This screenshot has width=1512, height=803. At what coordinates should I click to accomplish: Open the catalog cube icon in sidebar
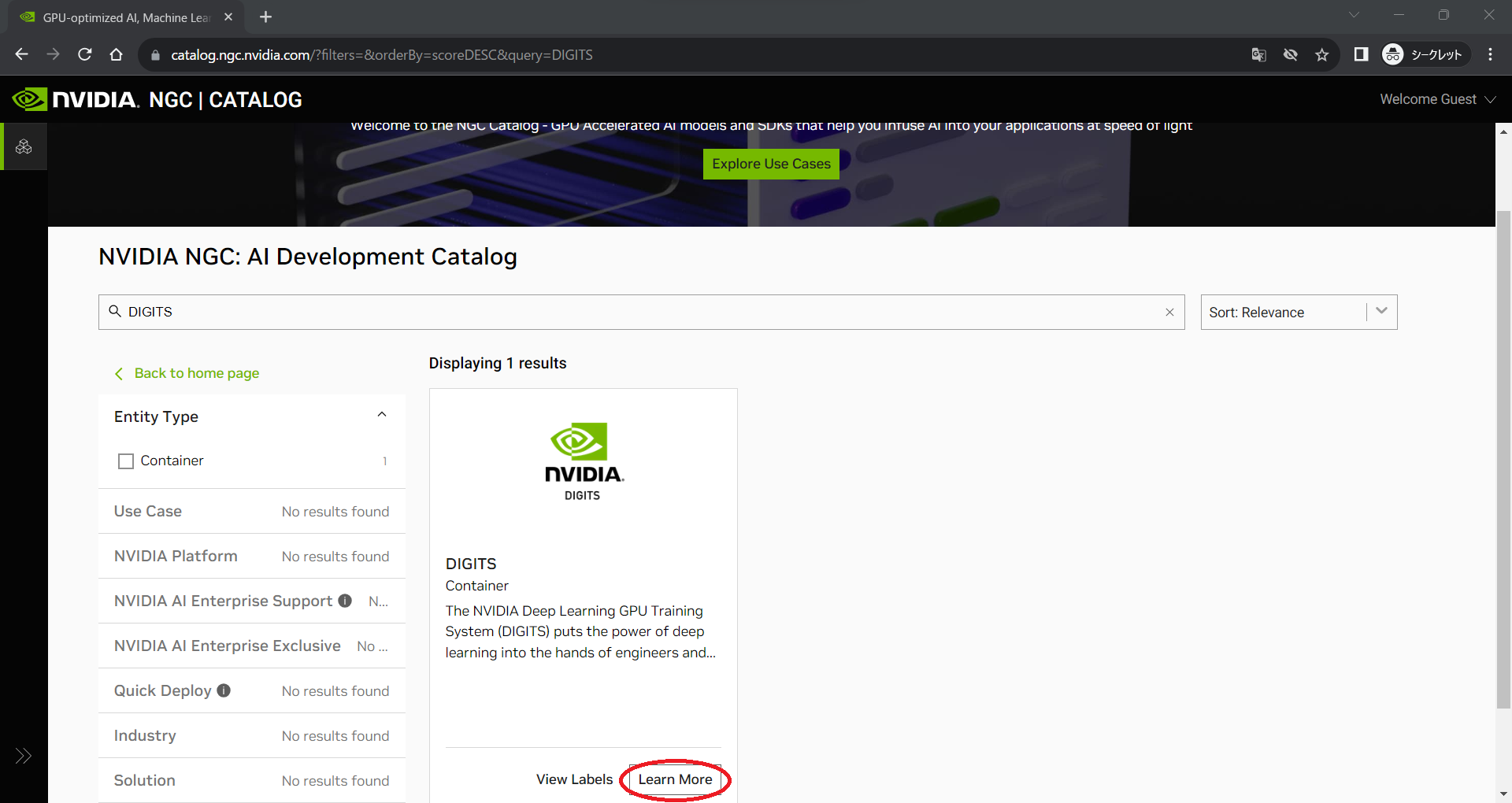click(x=24, y=146)
